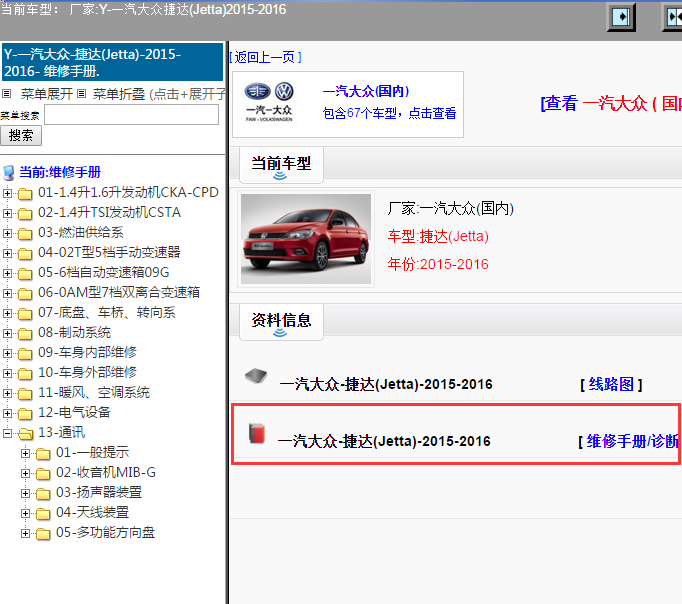Click the FAW-Volkswagen brand logo
This screenshot has width=682, height=604.
pos(269,102)
